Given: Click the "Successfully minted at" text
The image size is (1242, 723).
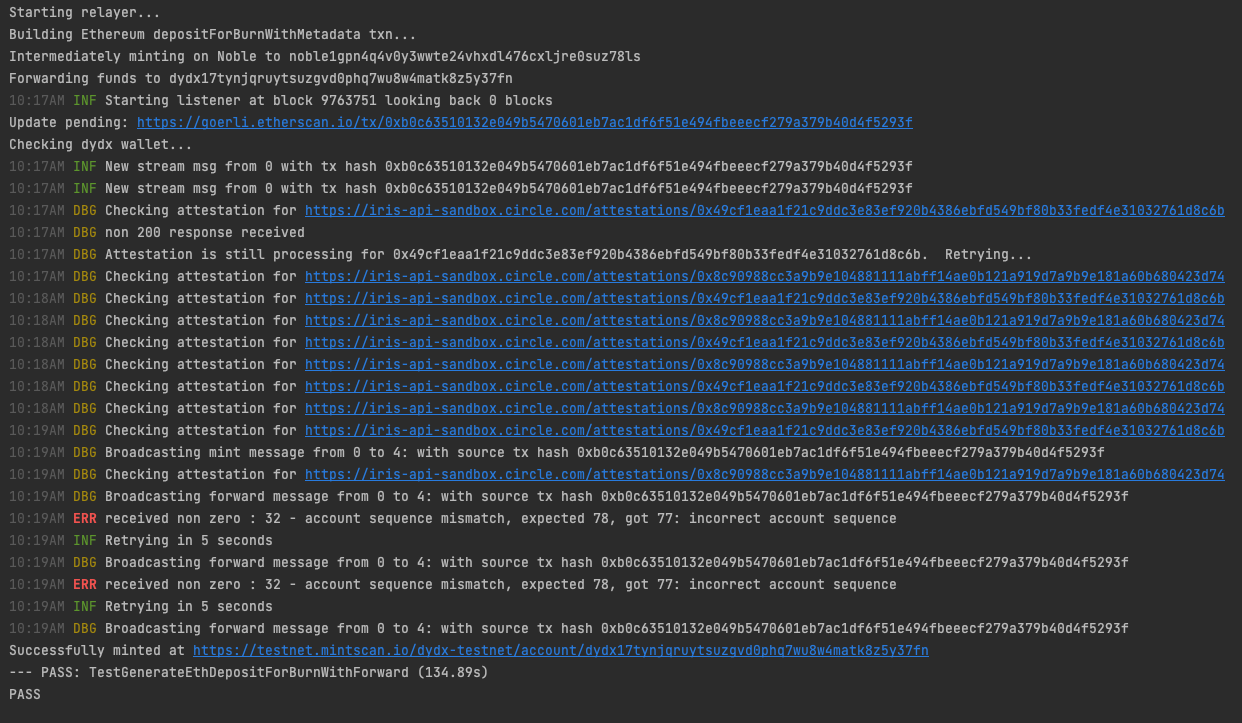Looking at the screenshot, I should (x=96, y=651).
